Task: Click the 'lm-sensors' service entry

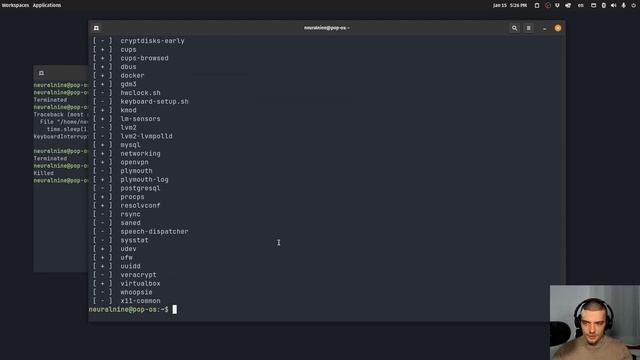Action: point(140,119)
